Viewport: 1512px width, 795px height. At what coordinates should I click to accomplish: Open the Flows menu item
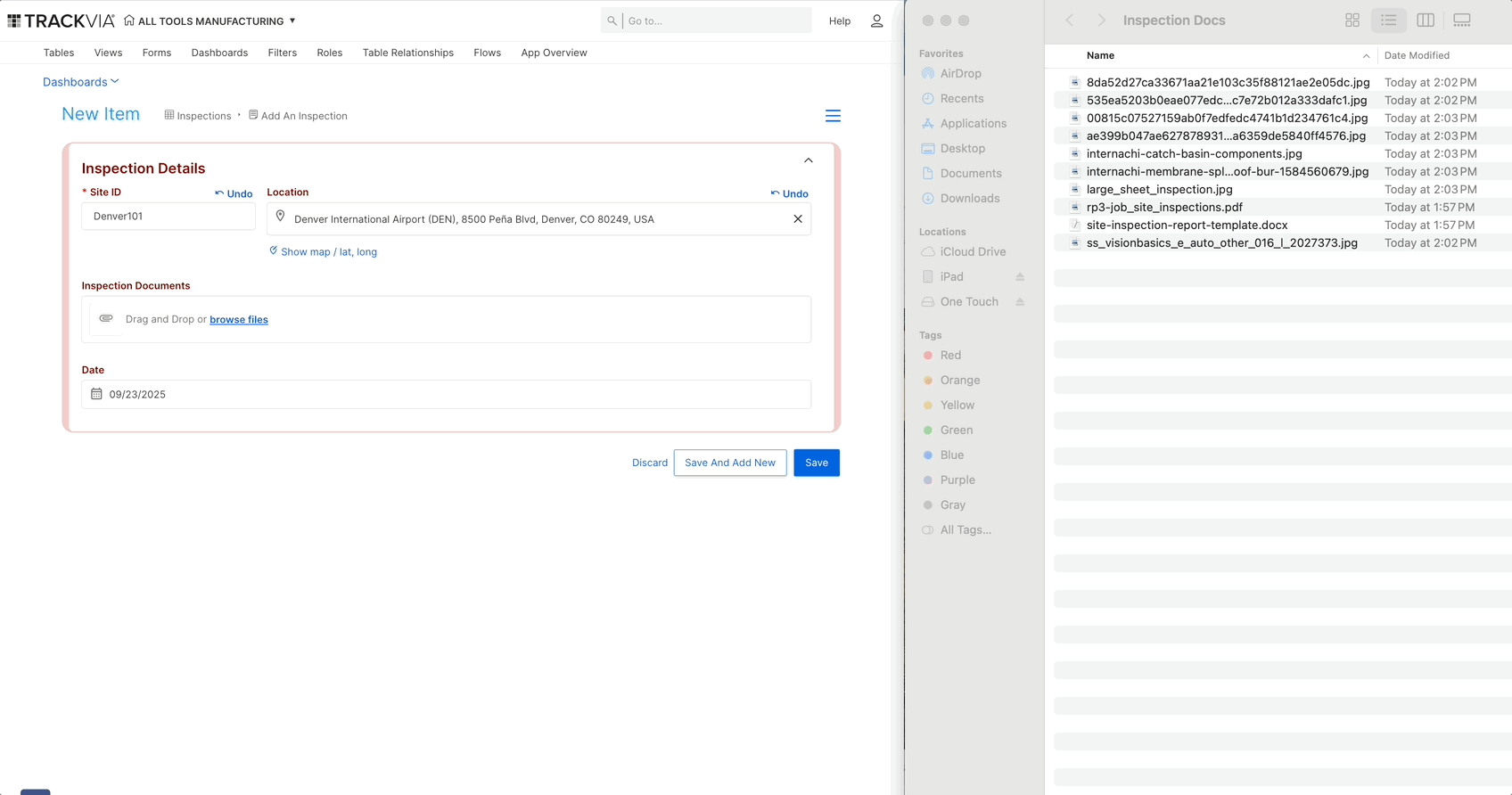pyautogui.click(x=487, y=53)
